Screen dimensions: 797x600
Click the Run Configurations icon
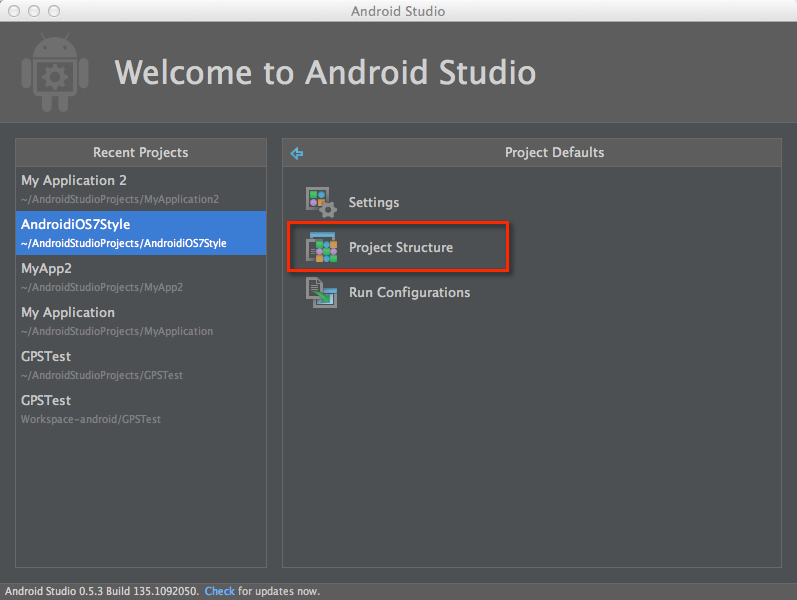[321, 293]
